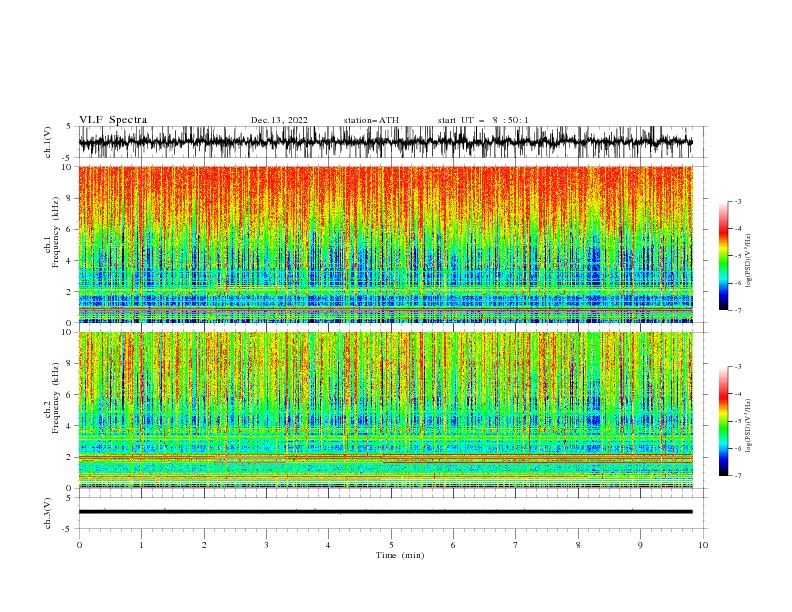Screen dimensions: 792x612
Task: Click the '-7' tick on ch.1 colorbar
Action: (x=737, y=310)
